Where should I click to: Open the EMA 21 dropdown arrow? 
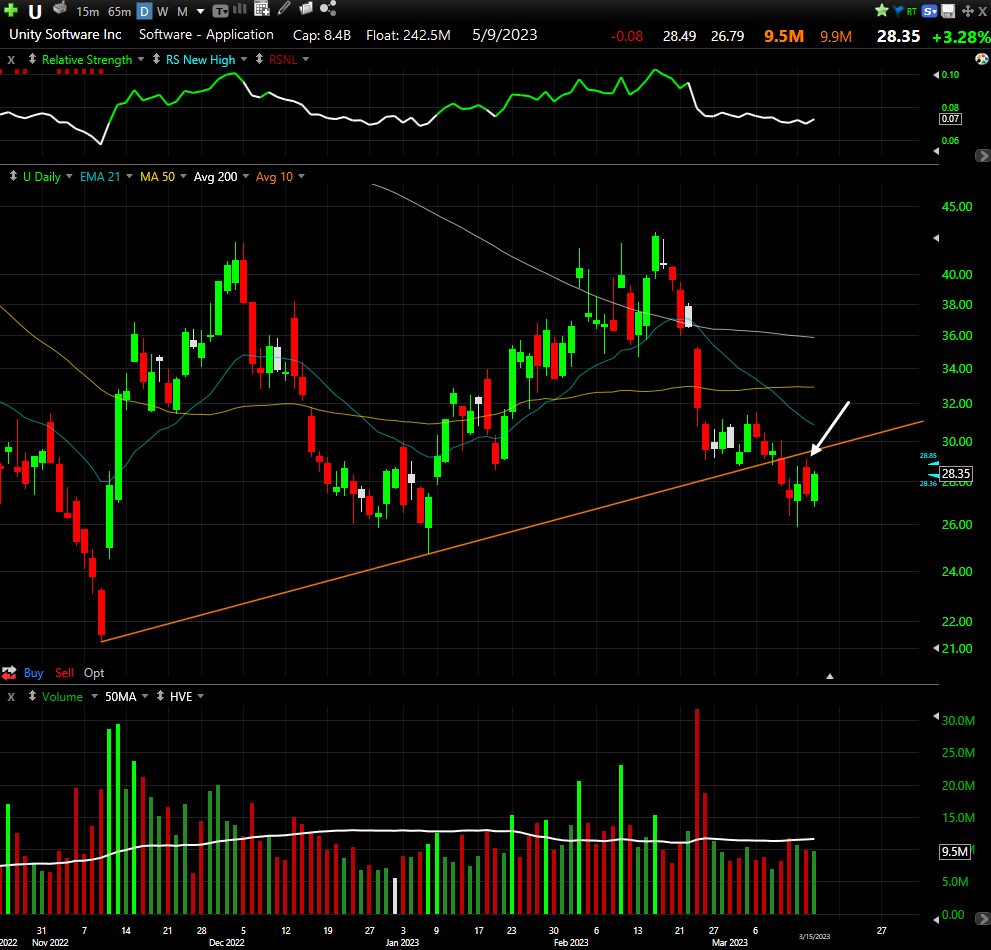pos(129,176)
